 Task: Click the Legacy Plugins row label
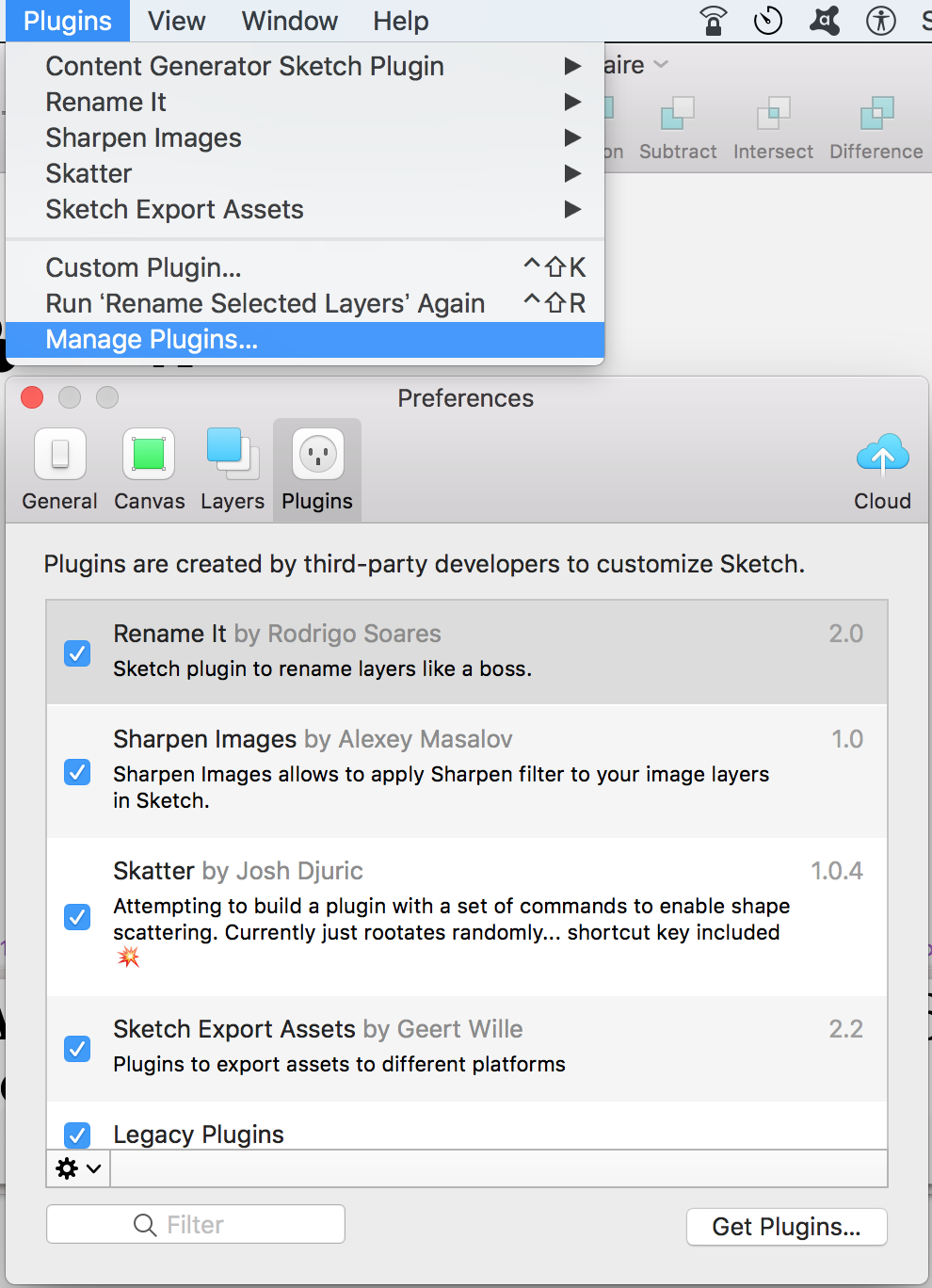(199, 1135)
